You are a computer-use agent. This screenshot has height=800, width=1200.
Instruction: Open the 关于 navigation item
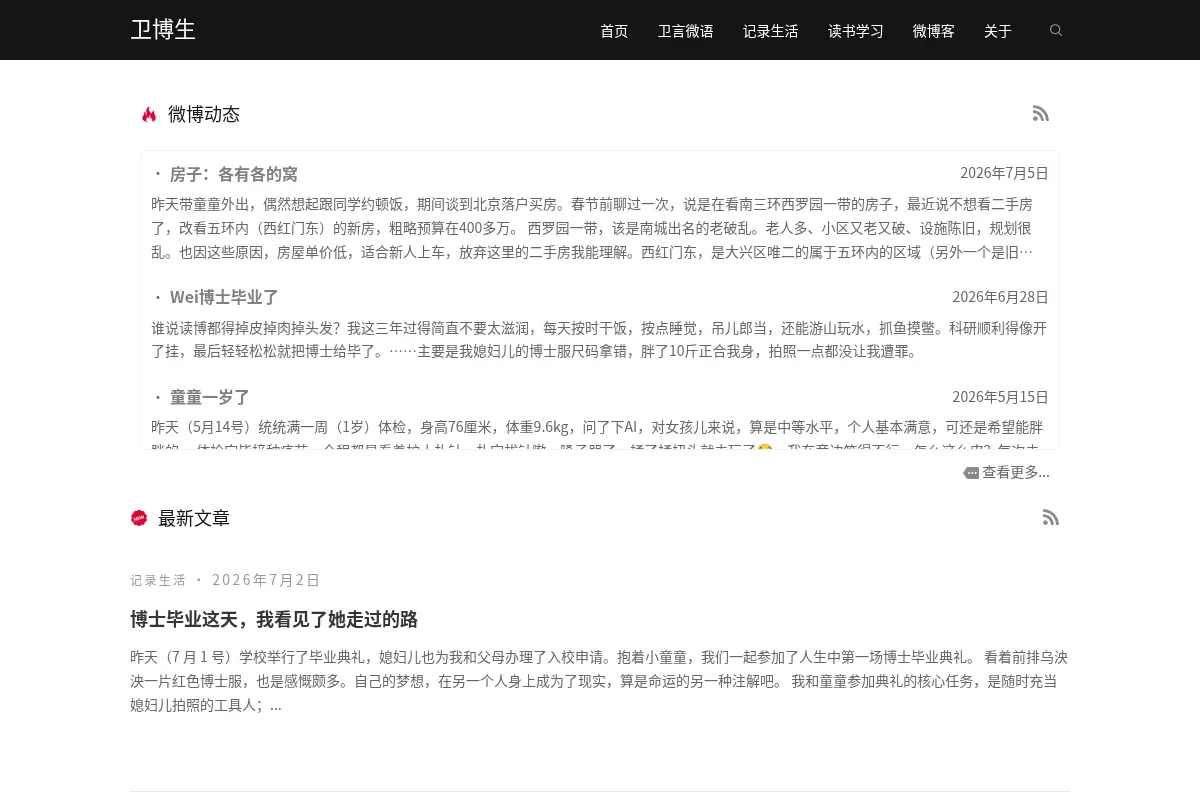998,31
